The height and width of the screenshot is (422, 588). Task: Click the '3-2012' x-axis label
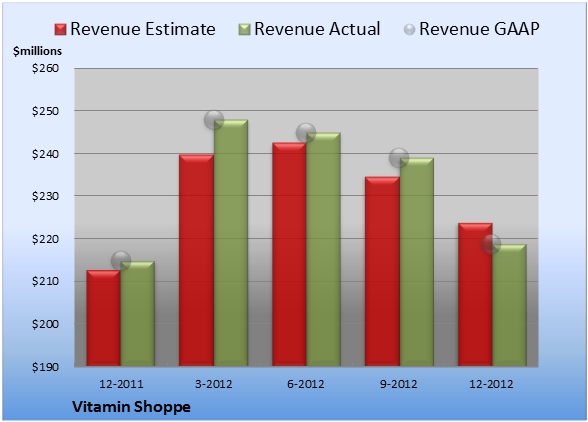[x=214, y=384]
